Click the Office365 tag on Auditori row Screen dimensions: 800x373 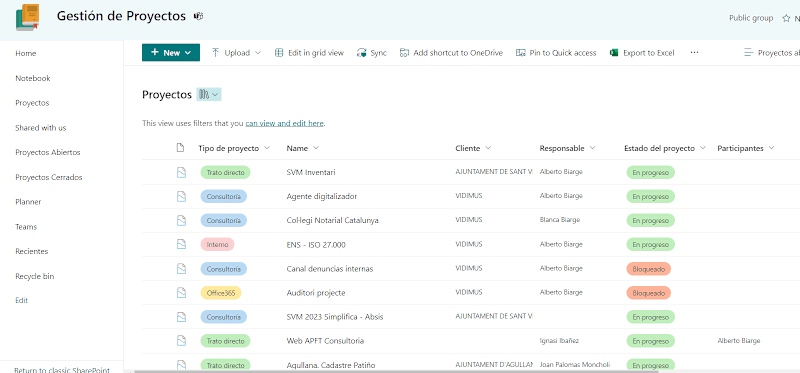221,293
